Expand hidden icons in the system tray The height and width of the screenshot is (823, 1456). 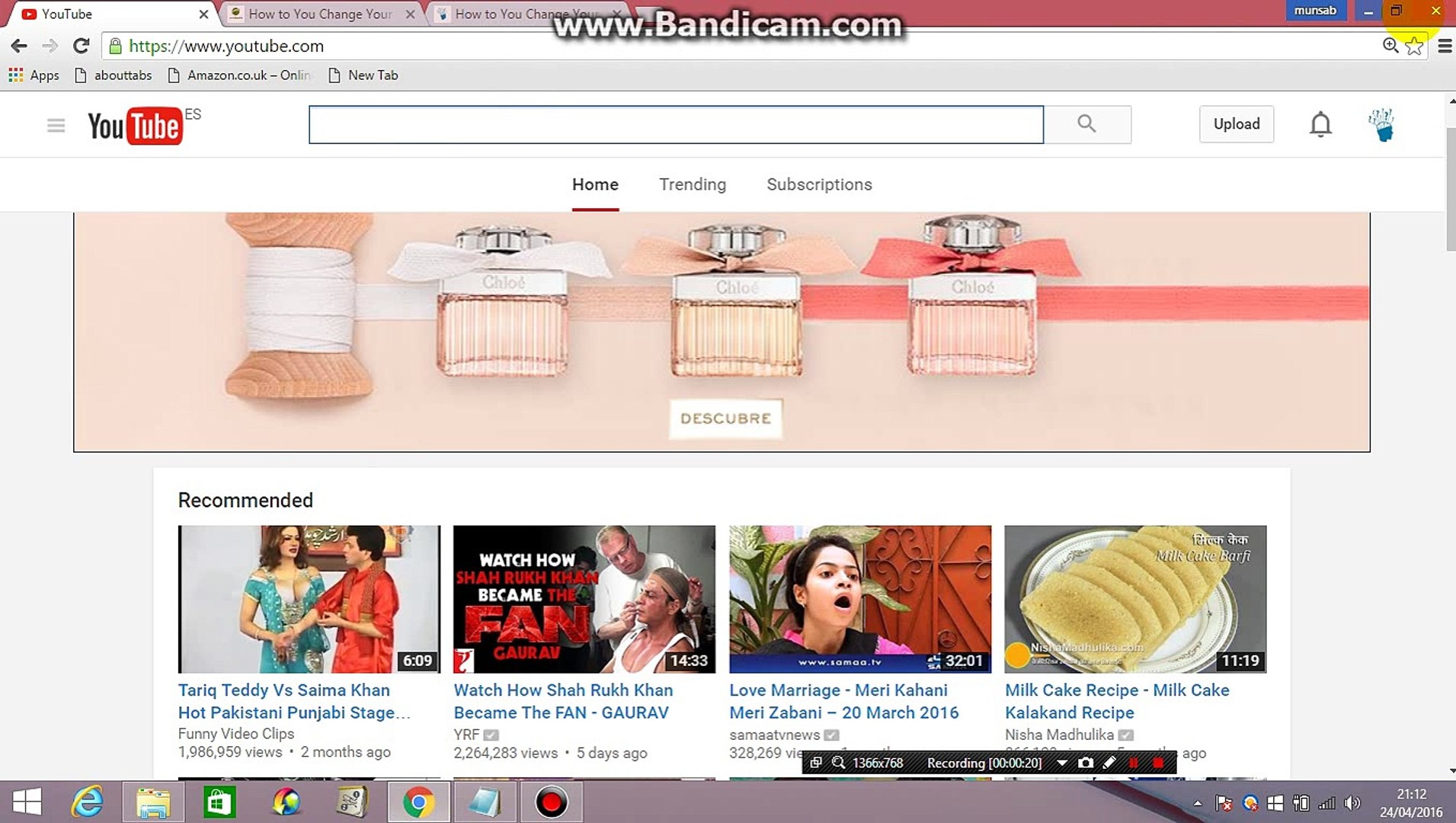click(x=1197, y=802)
